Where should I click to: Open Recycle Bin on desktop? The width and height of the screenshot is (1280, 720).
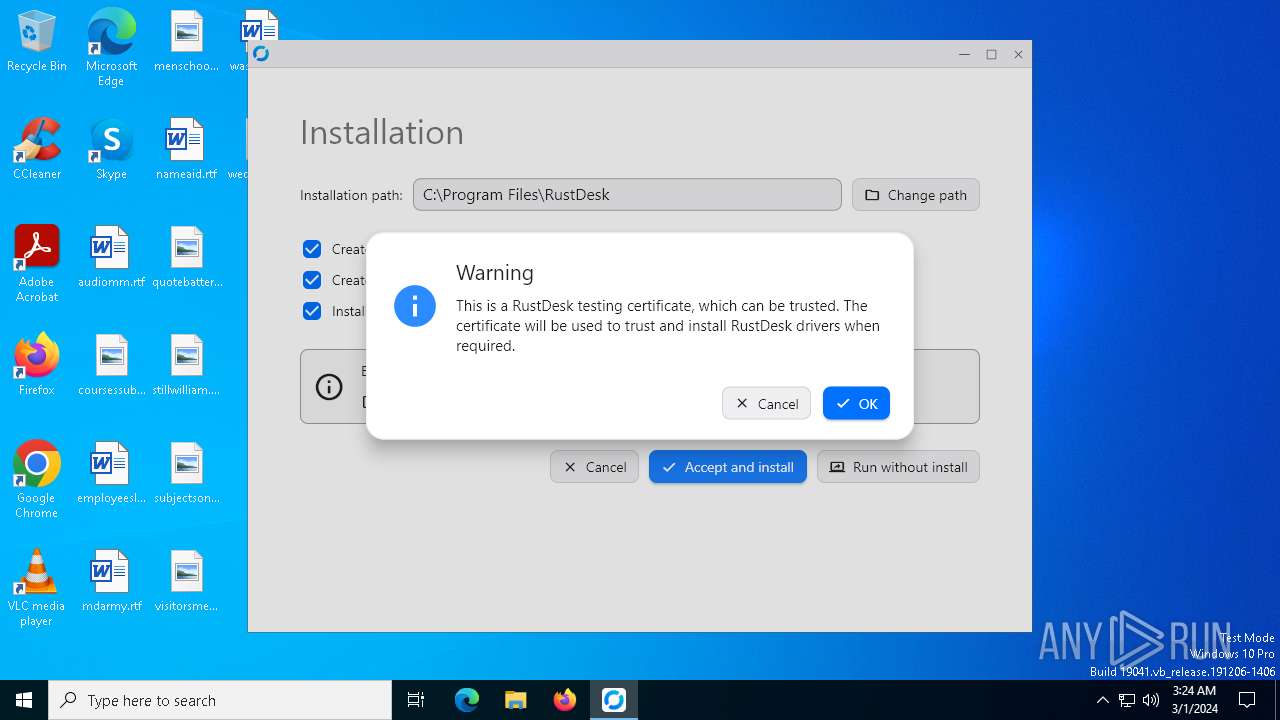click(37, 42)
